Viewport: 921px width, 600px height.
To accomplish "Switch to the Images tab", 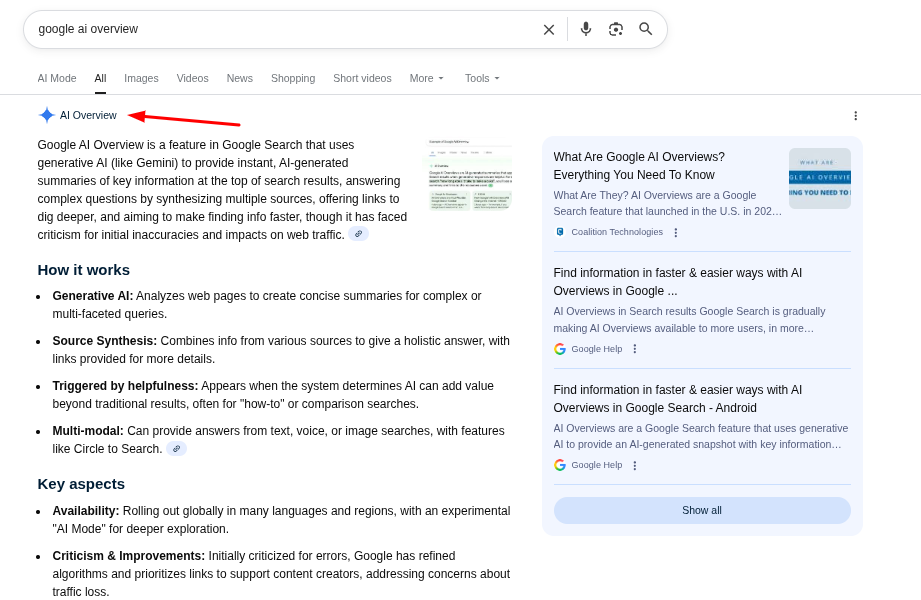I will click(141, 78).
